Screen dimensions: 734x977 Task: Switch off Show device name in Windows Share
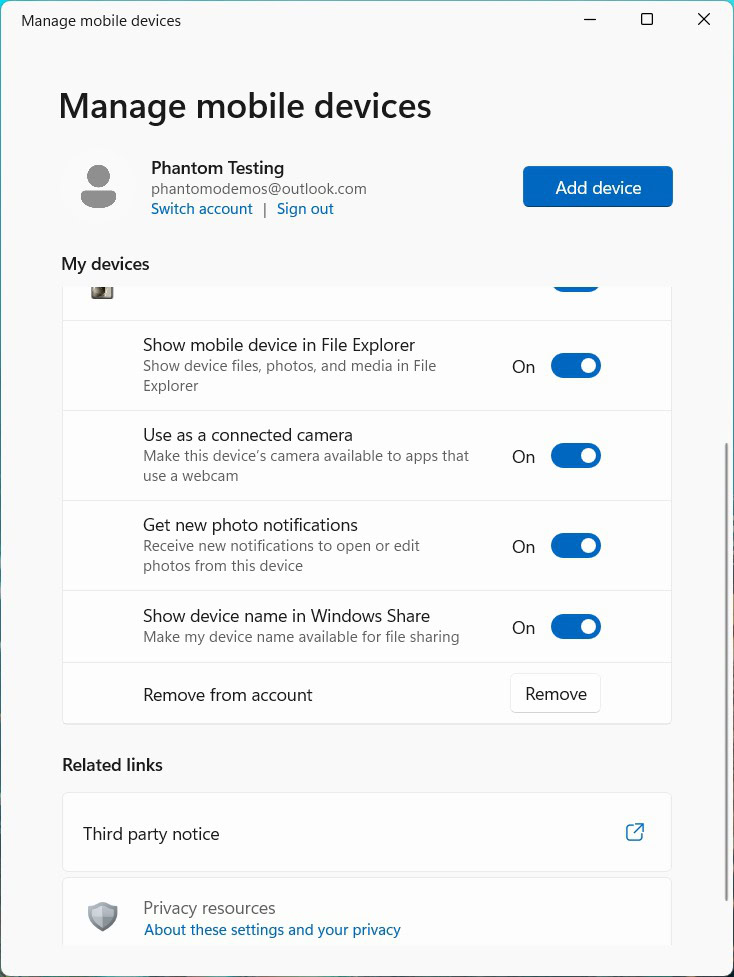[x=576, y=627]
